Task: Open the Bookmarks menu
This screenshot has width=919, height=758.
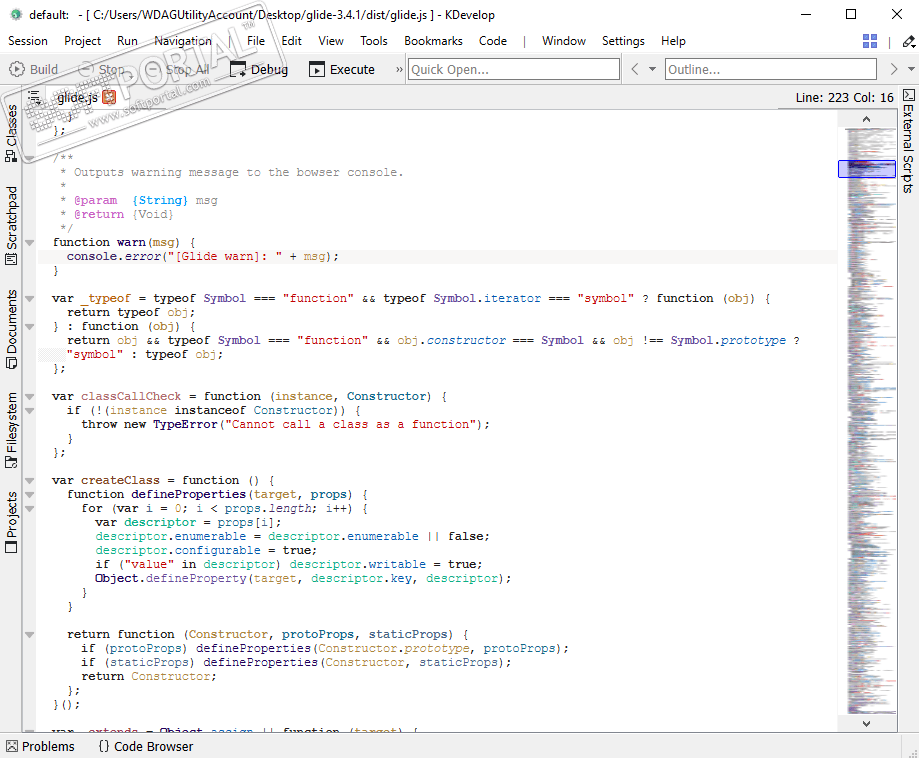Action: (433, 41)
